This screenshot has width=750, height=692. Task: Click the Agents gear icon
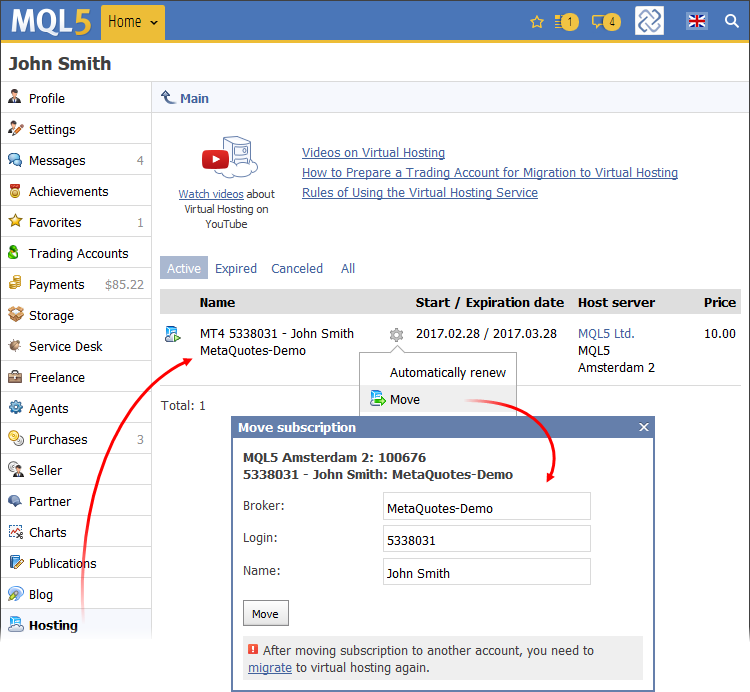(16, 407)
